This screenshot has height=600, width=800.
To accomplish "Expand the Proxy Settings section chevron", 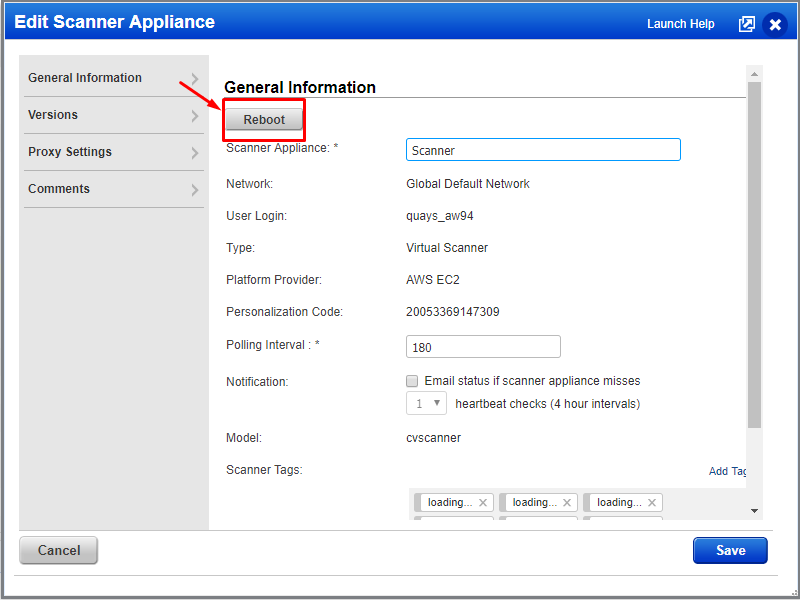I will 197,152.
